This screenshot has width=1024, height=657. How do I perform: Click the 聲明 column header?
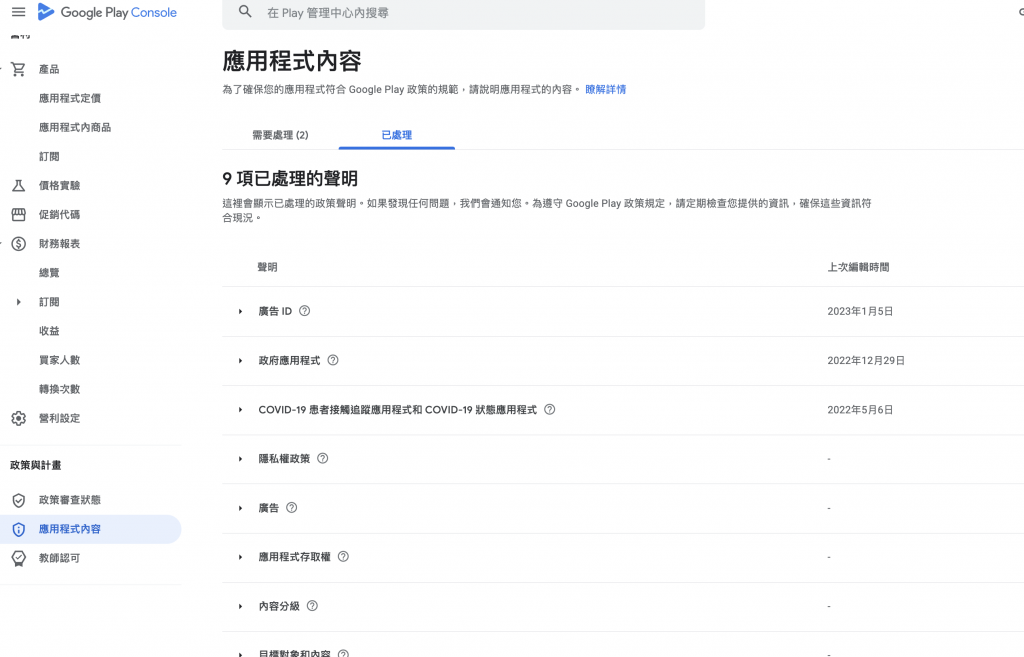click(267, 267)
